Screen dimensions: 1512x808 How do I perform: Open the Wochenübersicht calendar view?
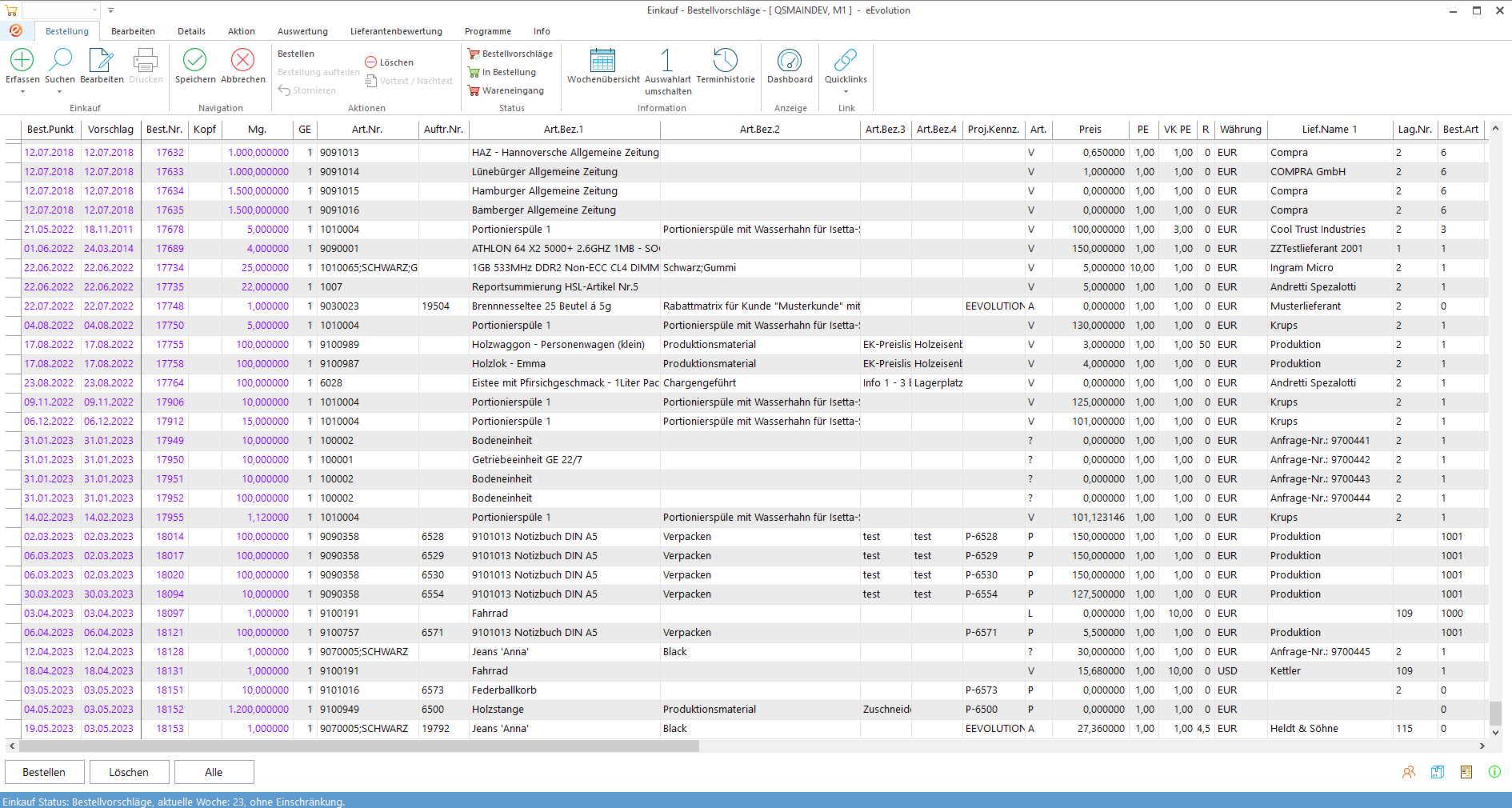(603, 60)
